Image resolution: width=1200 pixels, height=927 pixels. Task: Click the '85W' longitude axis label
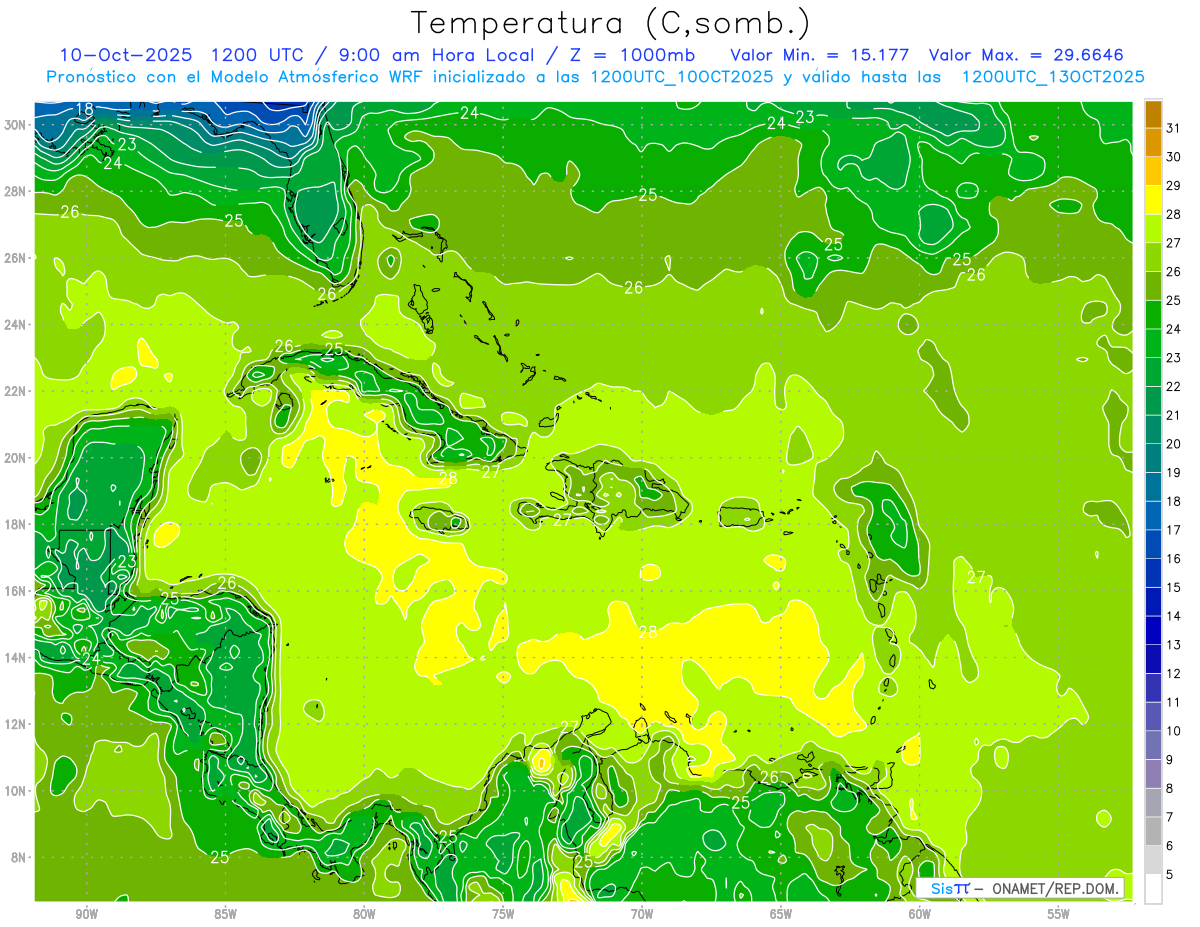click(x=225, y=914)
